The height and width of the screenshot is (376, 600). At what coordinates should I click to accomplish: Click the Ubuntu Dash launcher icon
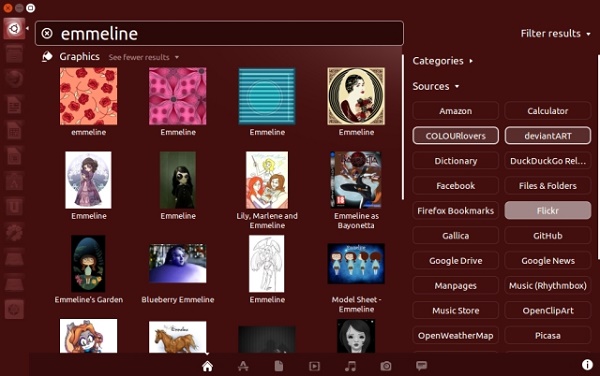[x=14, y=28]
